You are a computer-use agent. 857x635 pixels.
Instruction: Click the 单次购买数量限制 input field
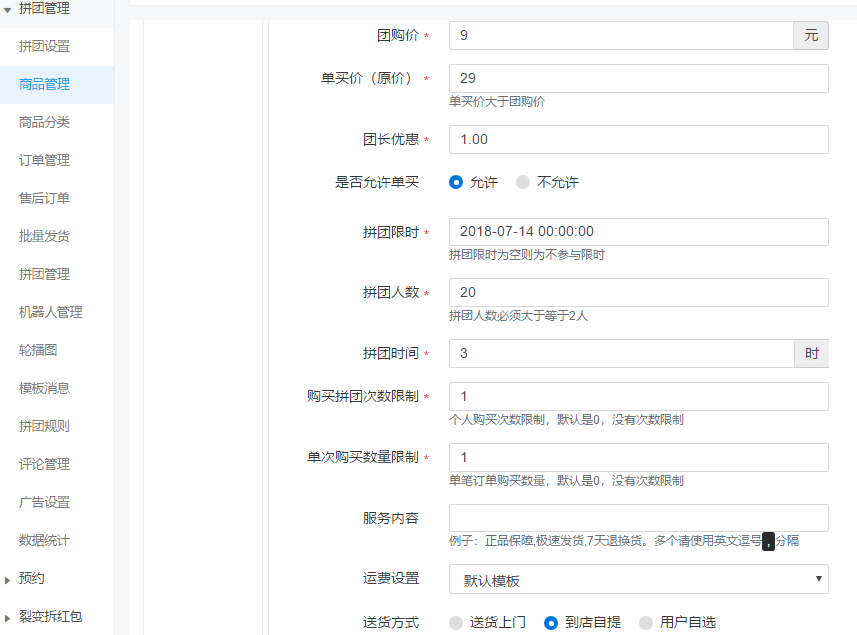[638, 457]
